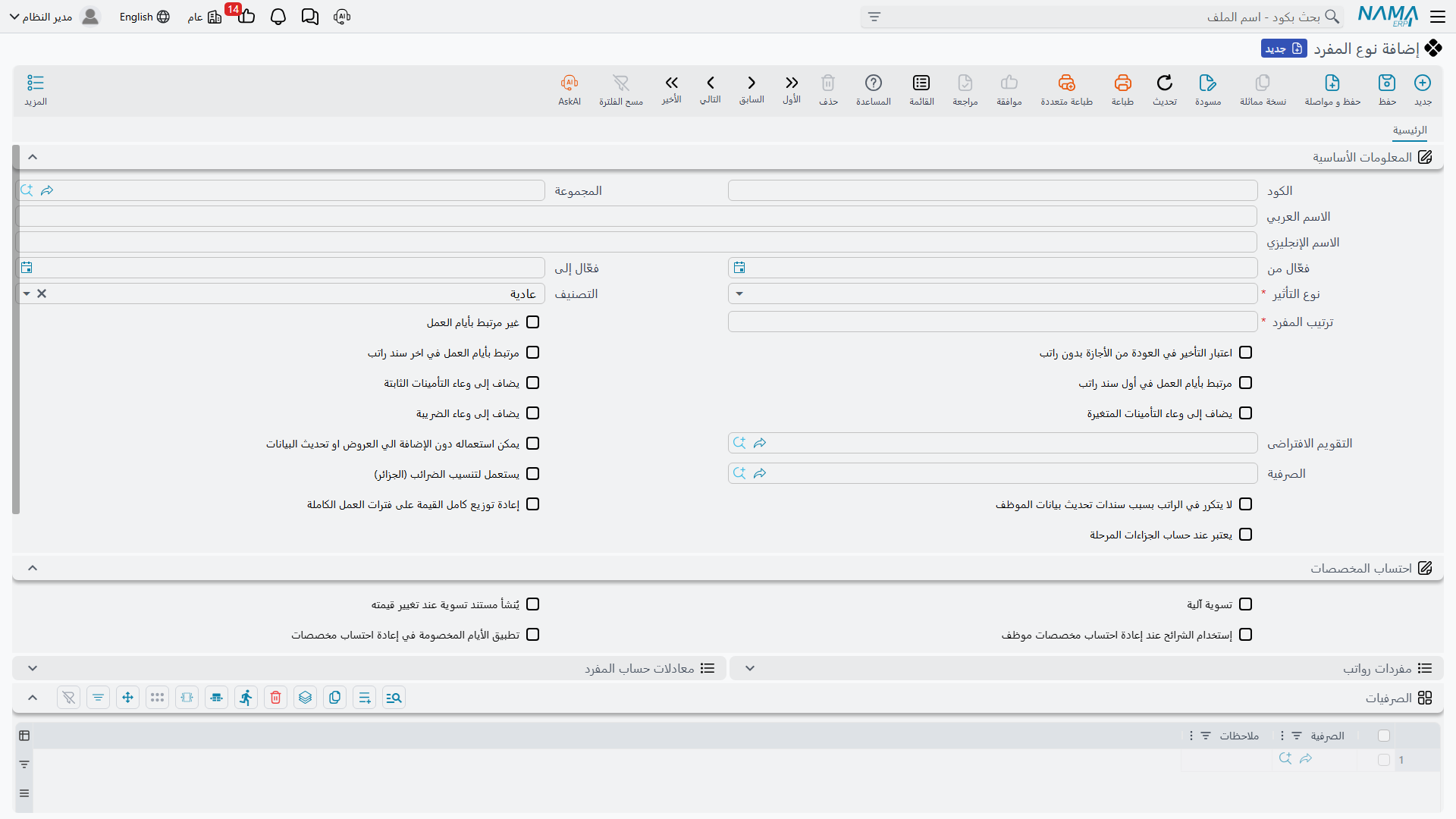Viewport: 1456px width, 819px height.
Task: Open calendar picker for فعّال إلى
Action: click(27, 268)
